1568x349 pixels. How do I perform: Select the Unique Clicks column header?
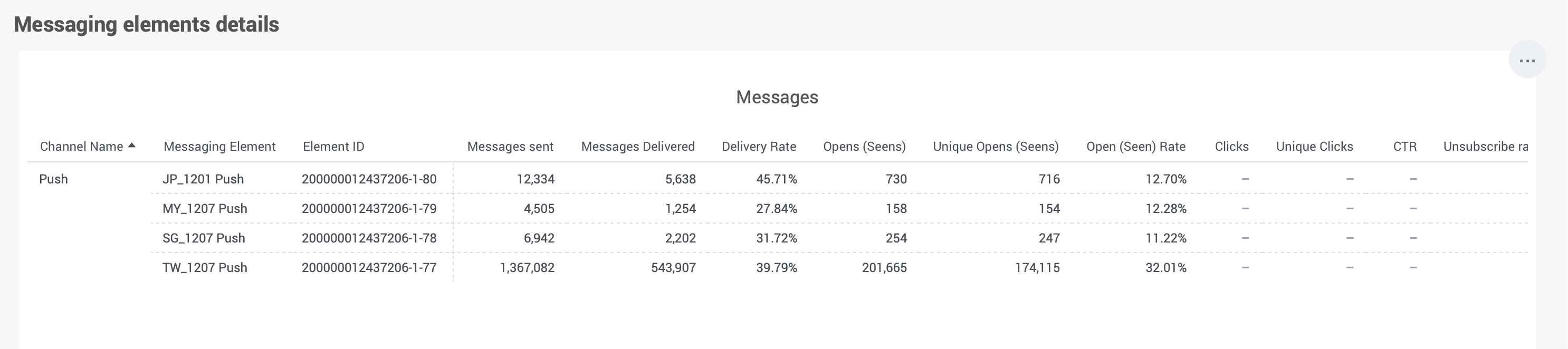tap(1314, 147)
